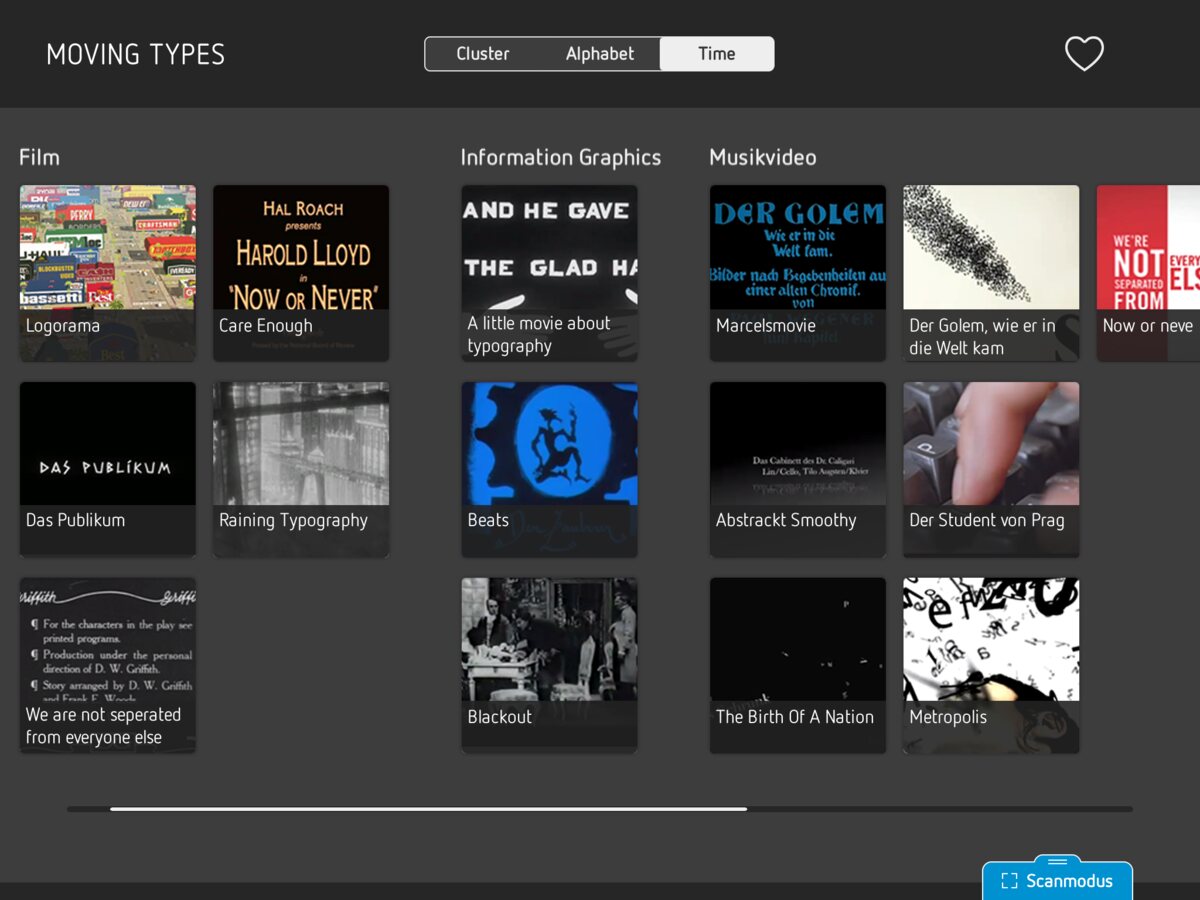Viewport: 1200px width, 900px height.
Task: Open The Birth Of A Nation card
Action: [798, 665]
